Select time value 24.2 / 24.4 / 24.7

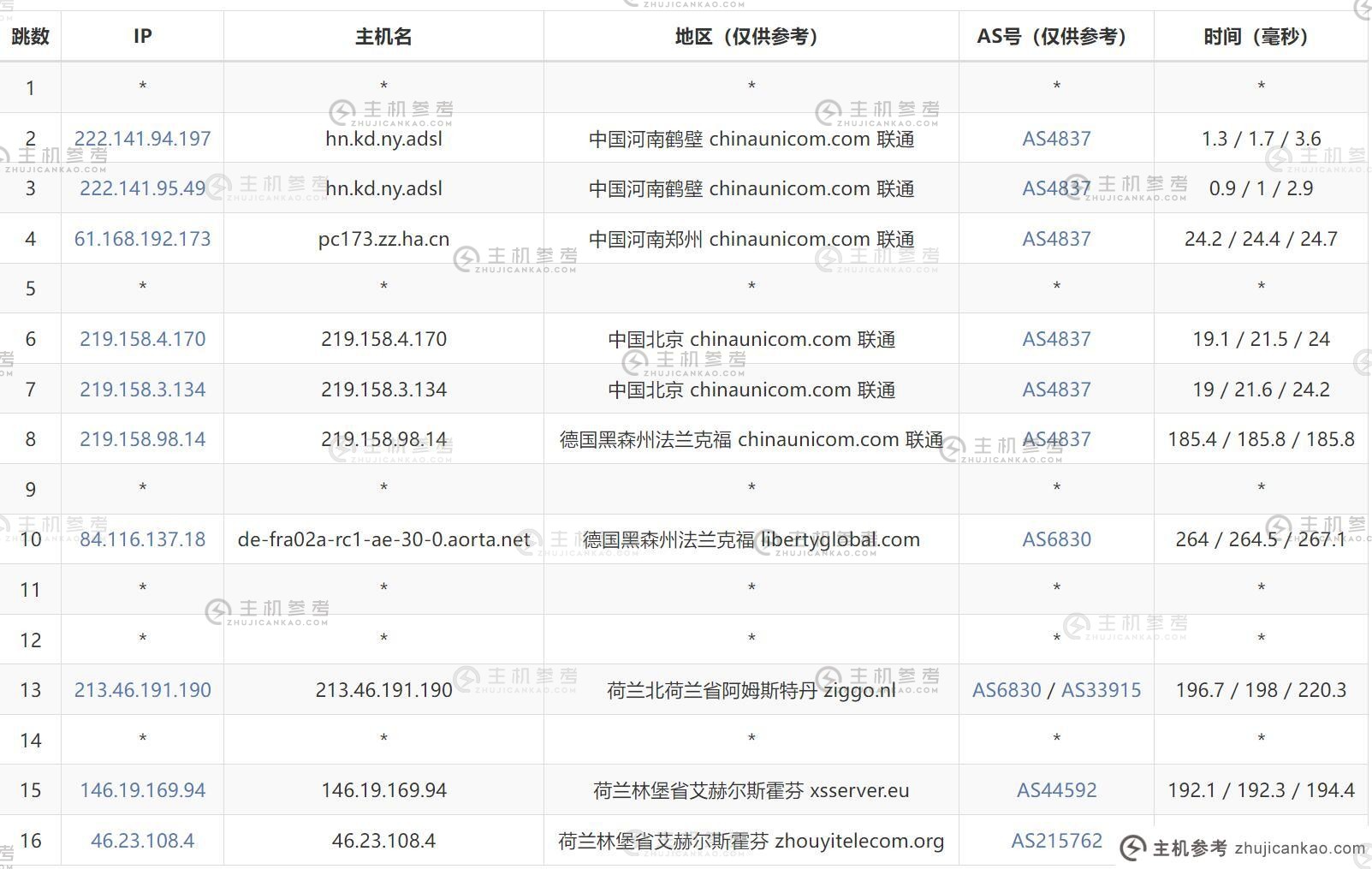pyautogui.click(x=1261, y=239)
